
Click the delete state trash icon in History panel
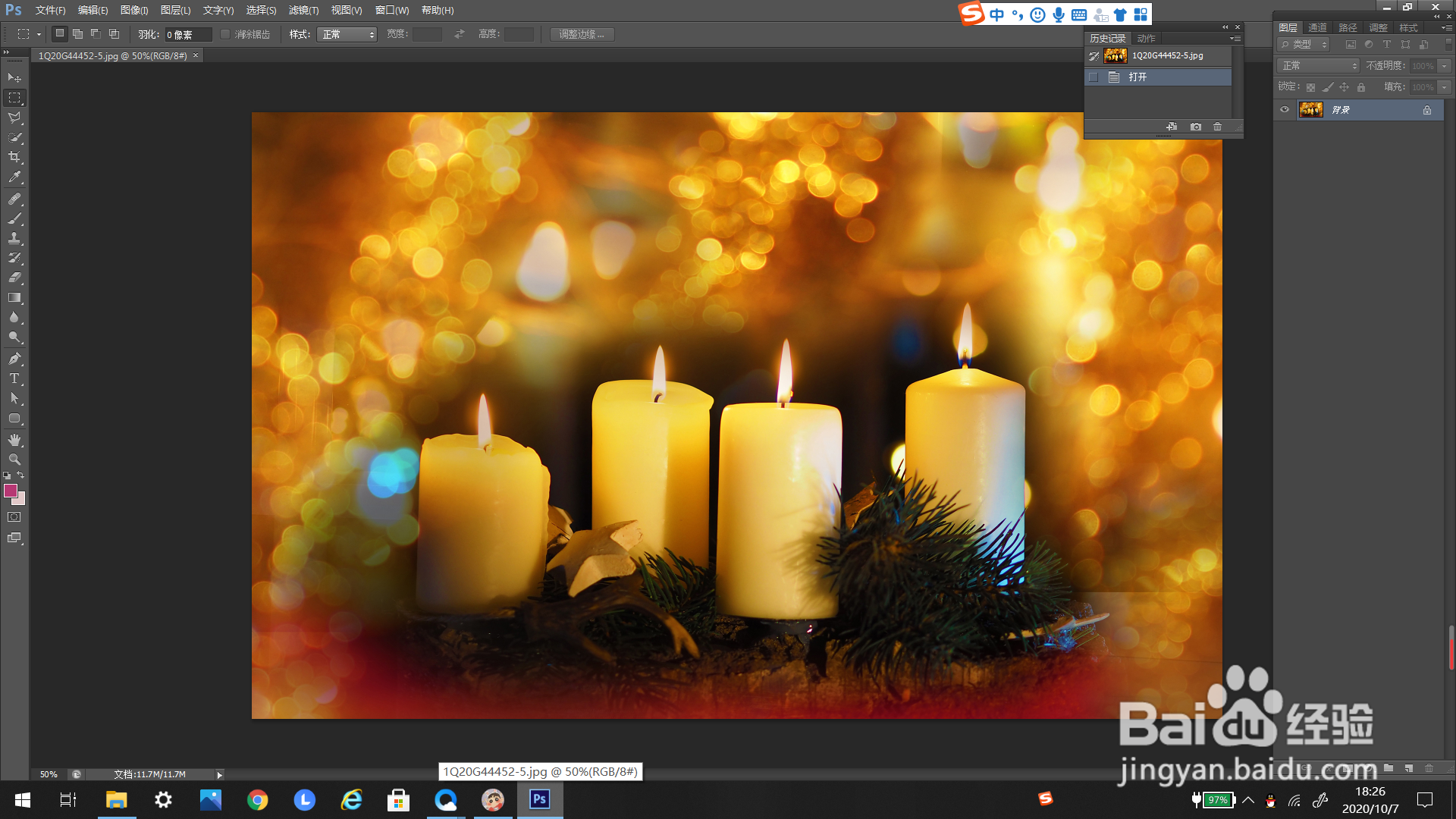pyautogui.click(x=1217, y=127)
